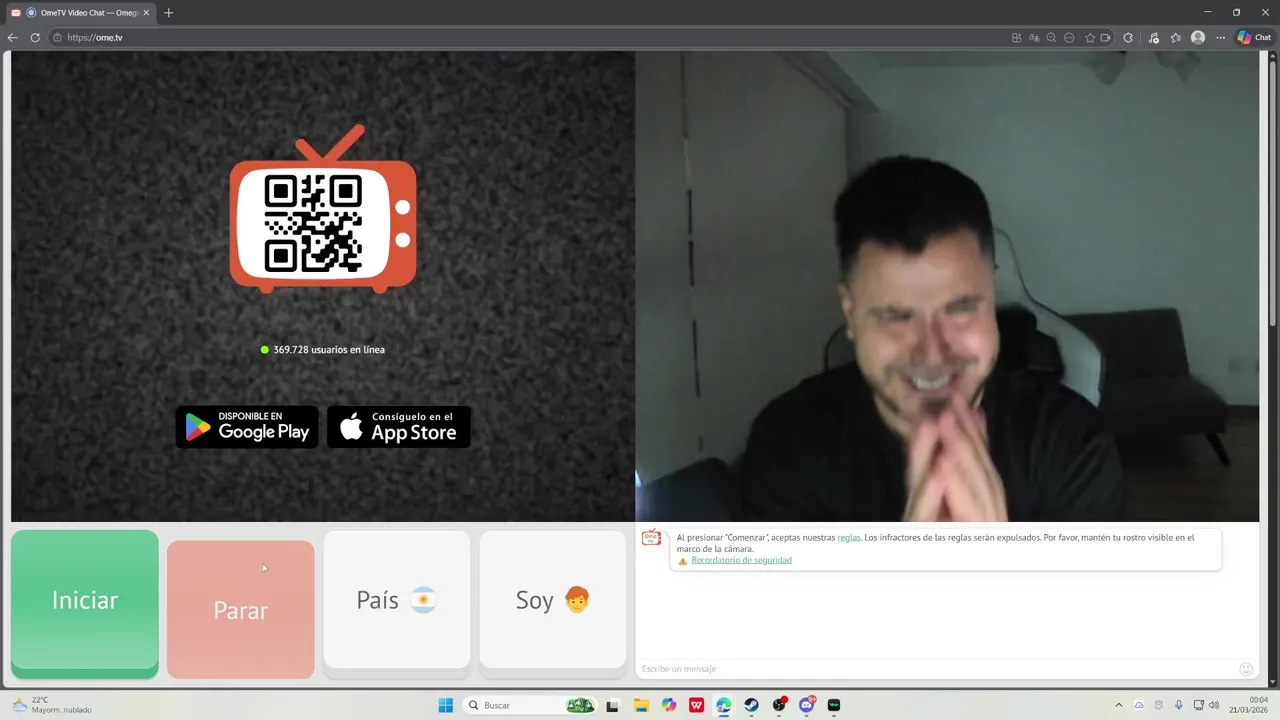Open the green waveform app in taskbar
Image resolution: width=1280 pixels, height=720 pixels.
[x=834, y=705]
